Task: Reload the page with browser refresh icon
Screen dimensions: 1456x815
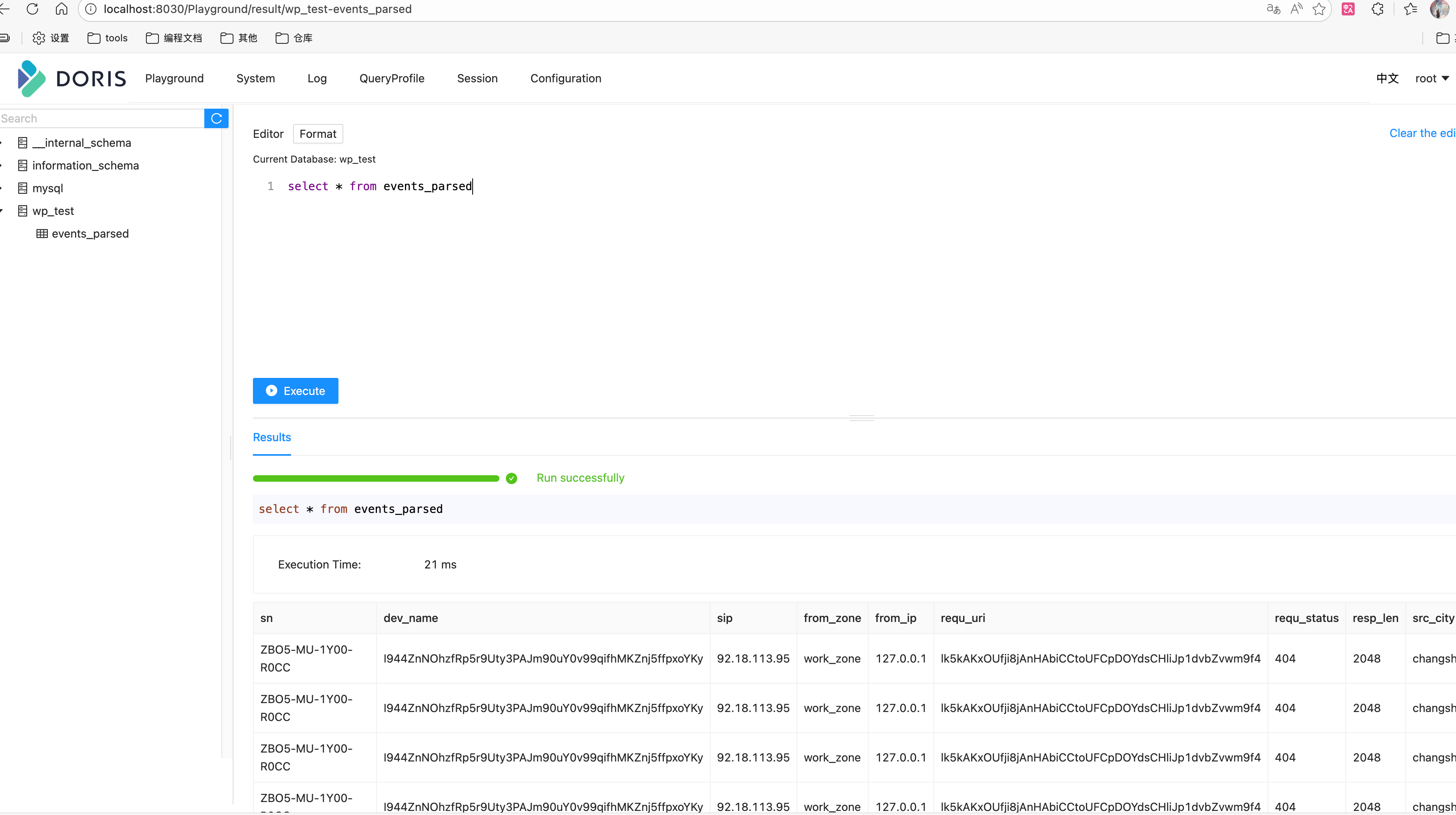Action: [x=32, y=9]
